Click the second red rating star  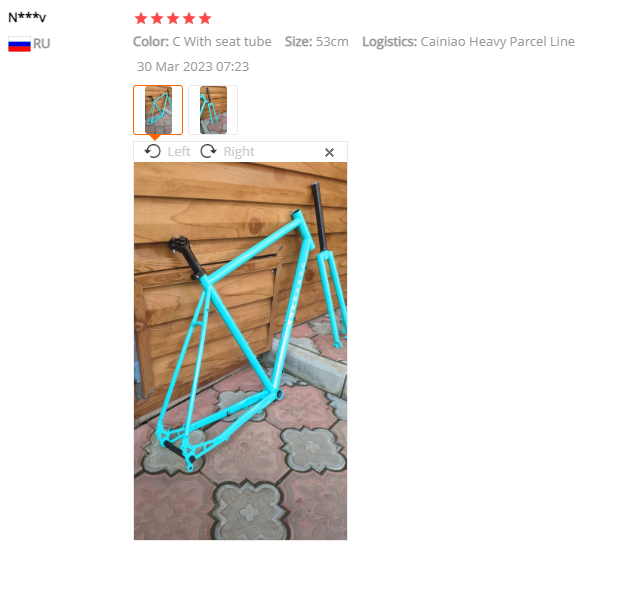pos(157,18)
